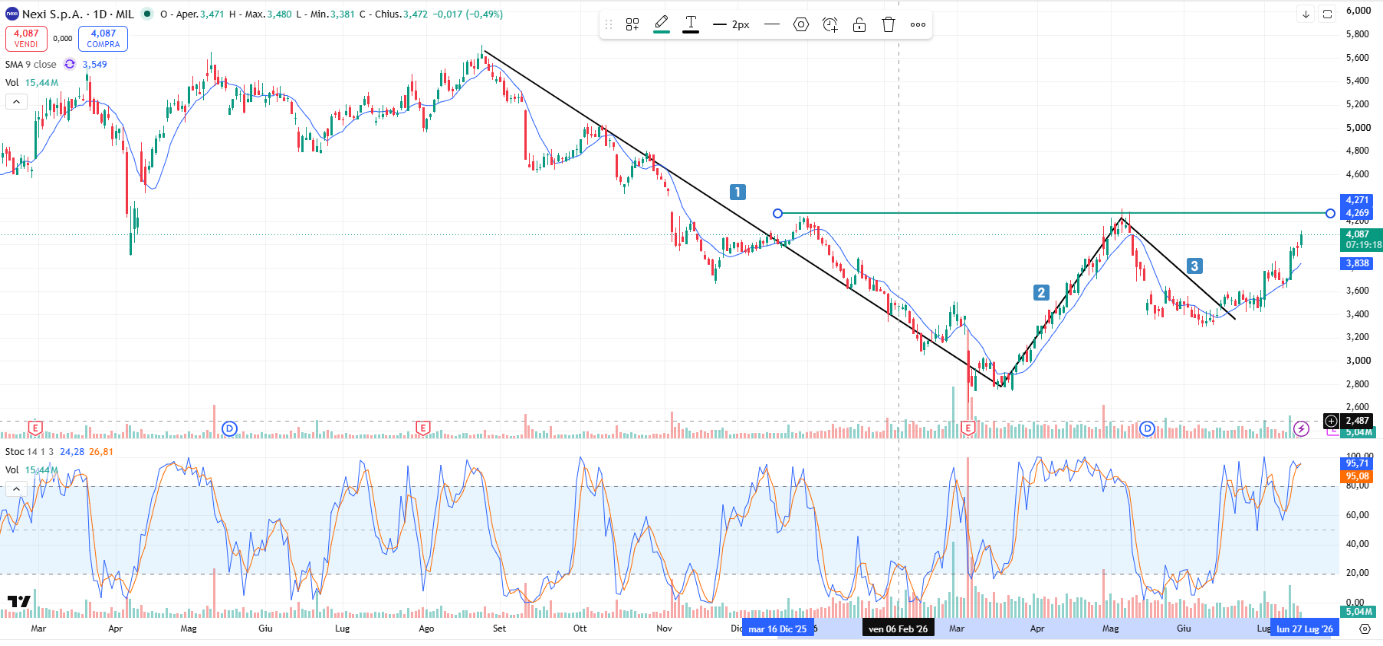Click the VENDI sell button
This screenshot has width=1383, height=646.
(x=25, y=38)
